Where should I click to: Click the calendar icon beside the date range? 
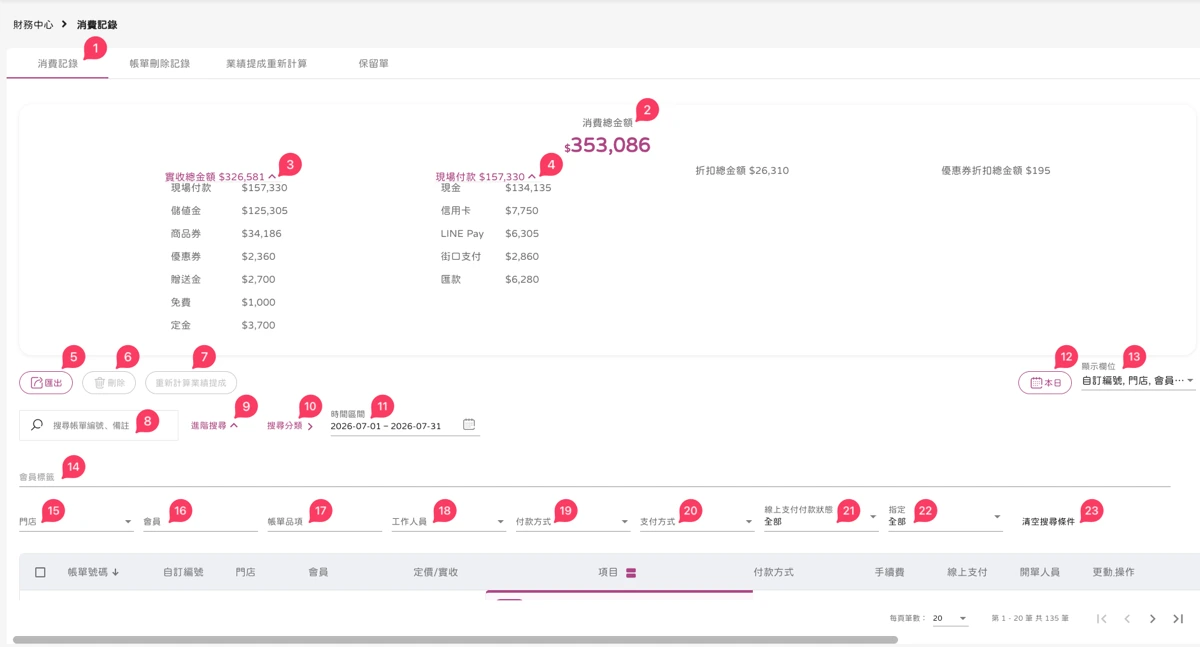coord(469,425)
